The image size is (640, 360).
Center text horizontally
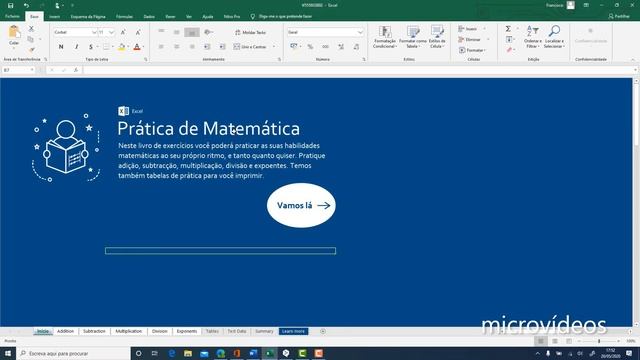[176, 47]
